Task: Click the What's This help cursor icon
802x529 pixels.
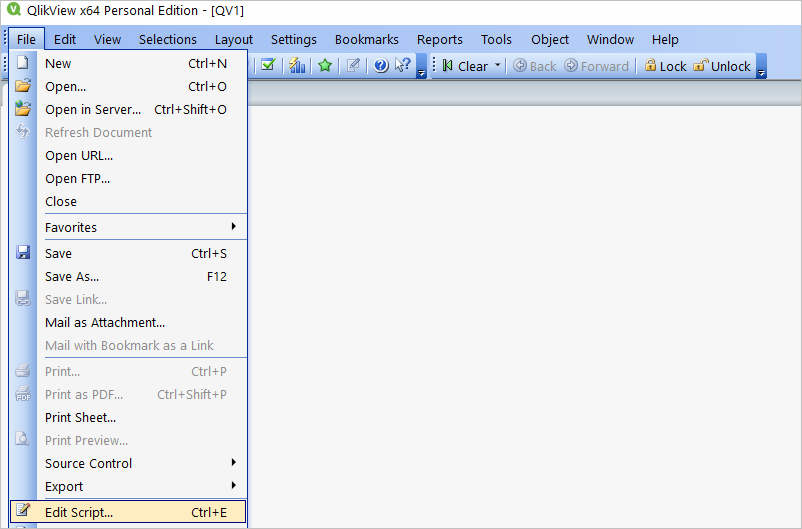Action: coord(402,66)
